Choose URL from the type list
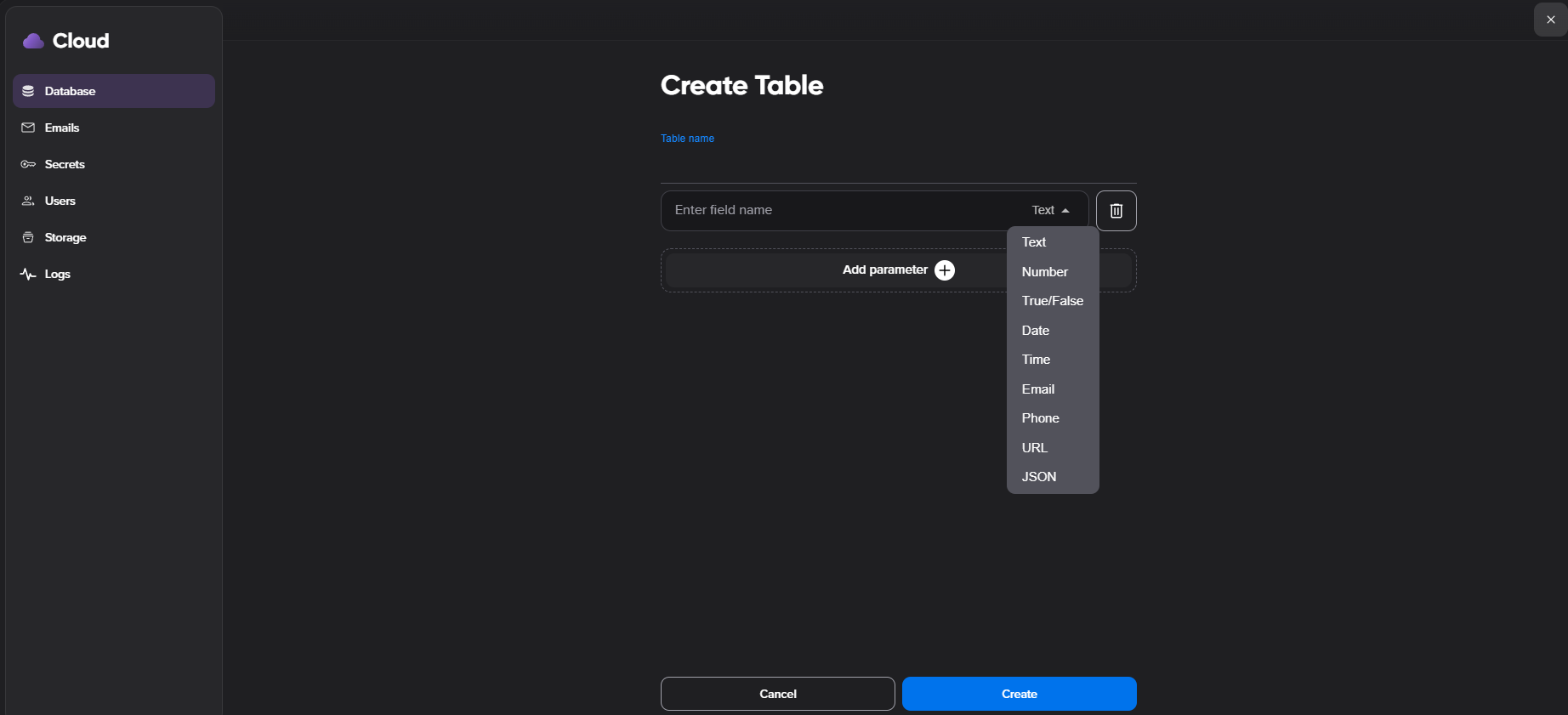Image resolution: width=1568 pixels, height=715 pixels. [1053, 448]
